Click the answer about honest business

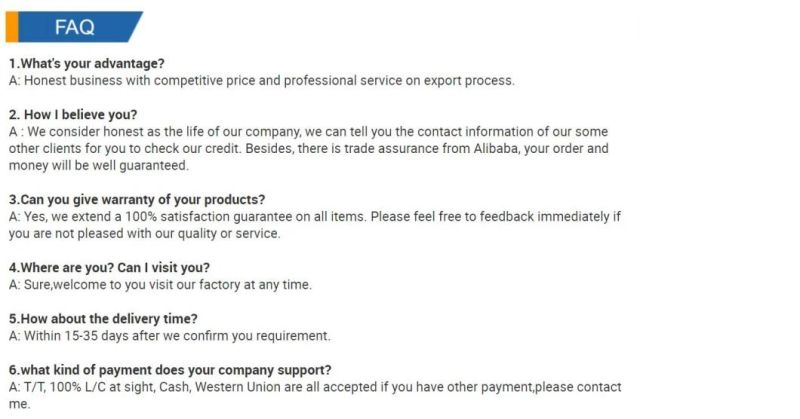[x=262, y=81]
